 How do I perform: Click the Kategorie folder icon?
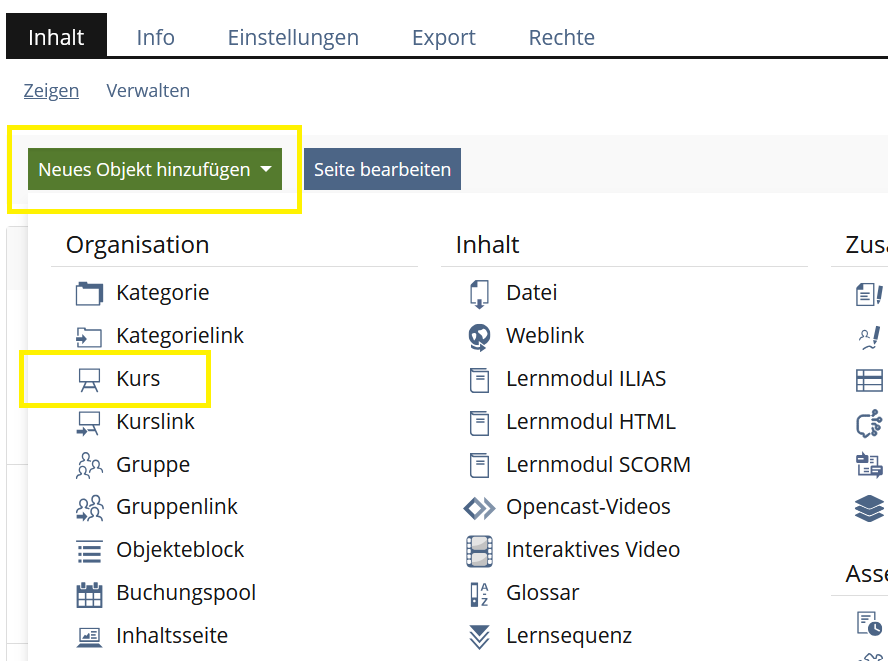tap(89, 294)
